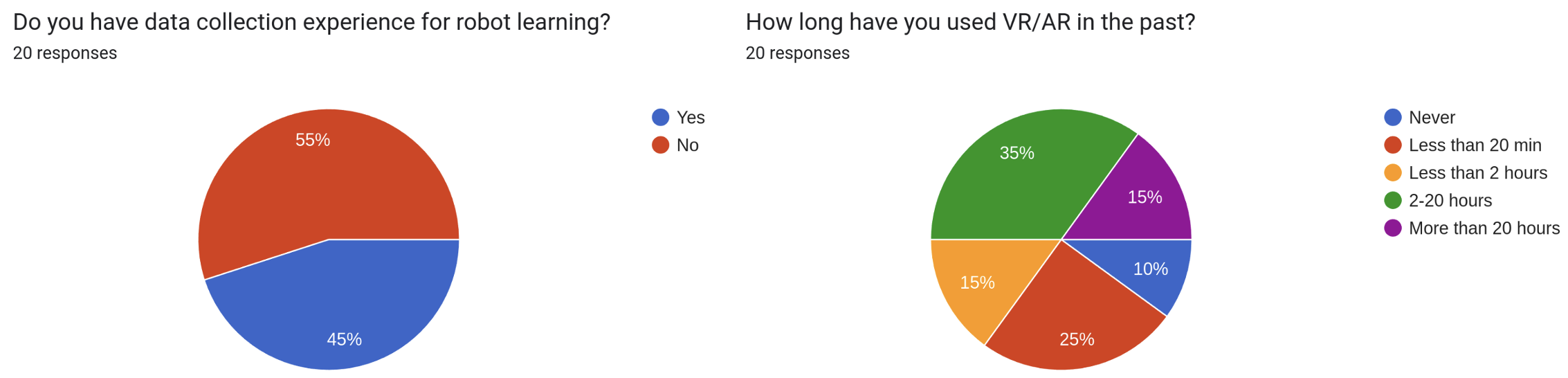The image size is (1568, 378).
Task: Select the No legend label
Action: 688,145
